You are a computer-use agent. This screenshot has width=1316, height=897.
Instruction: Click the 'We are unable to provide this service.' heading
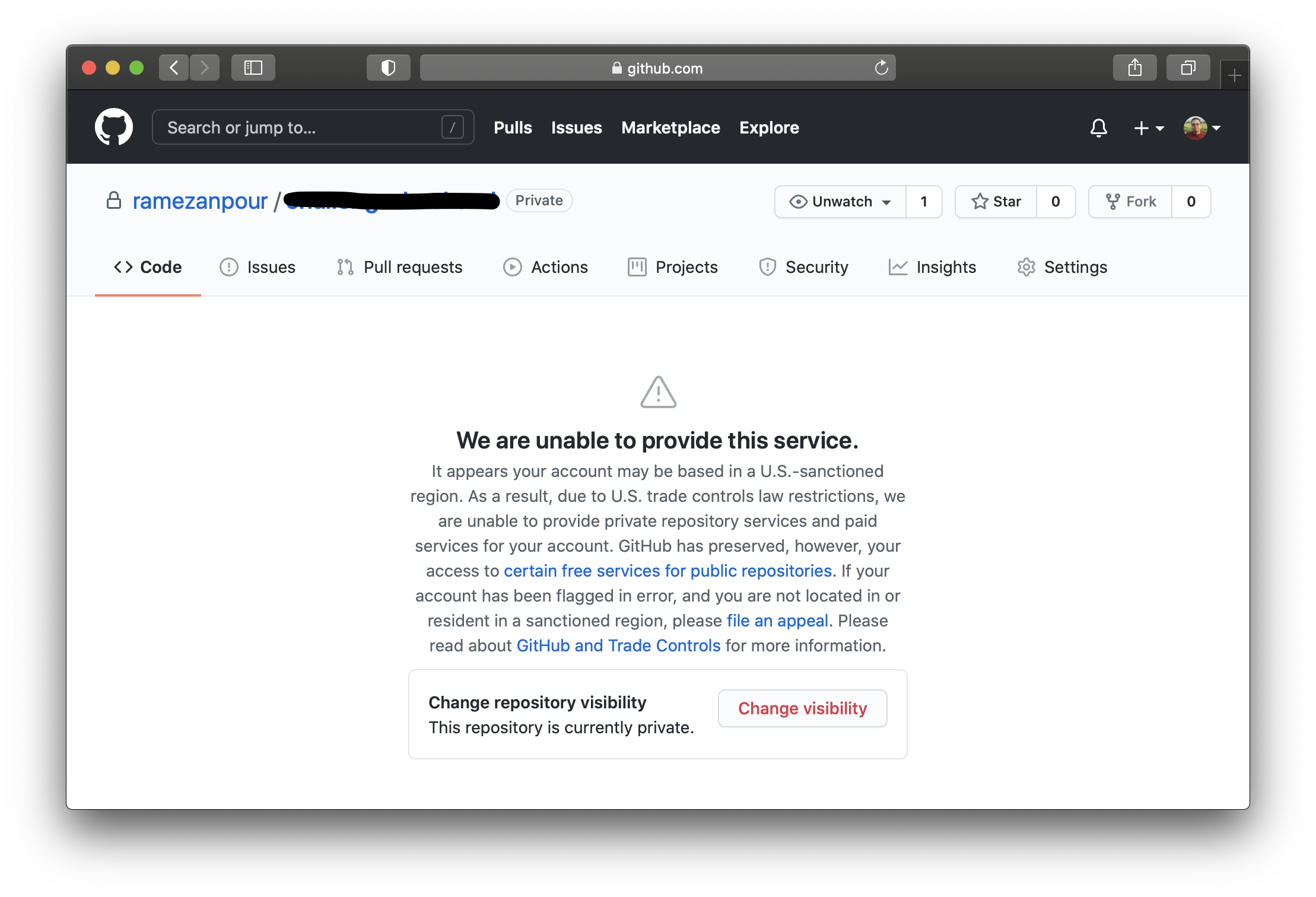657,440
